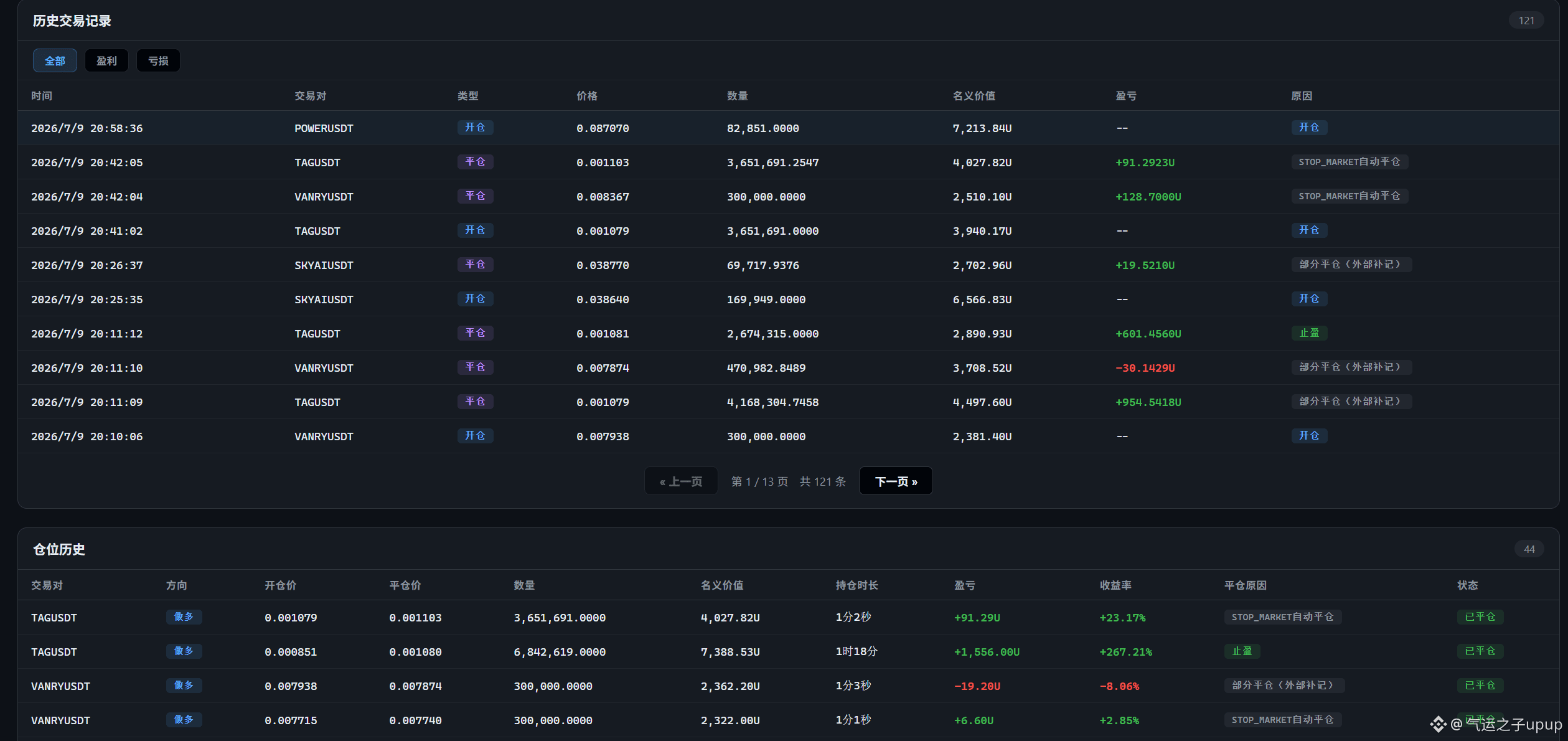This screenshot has height=741, width=1568.
Task: Select the SKYAIUSDT 20:26:37 close trade row
Action: [x=788, y=265]
